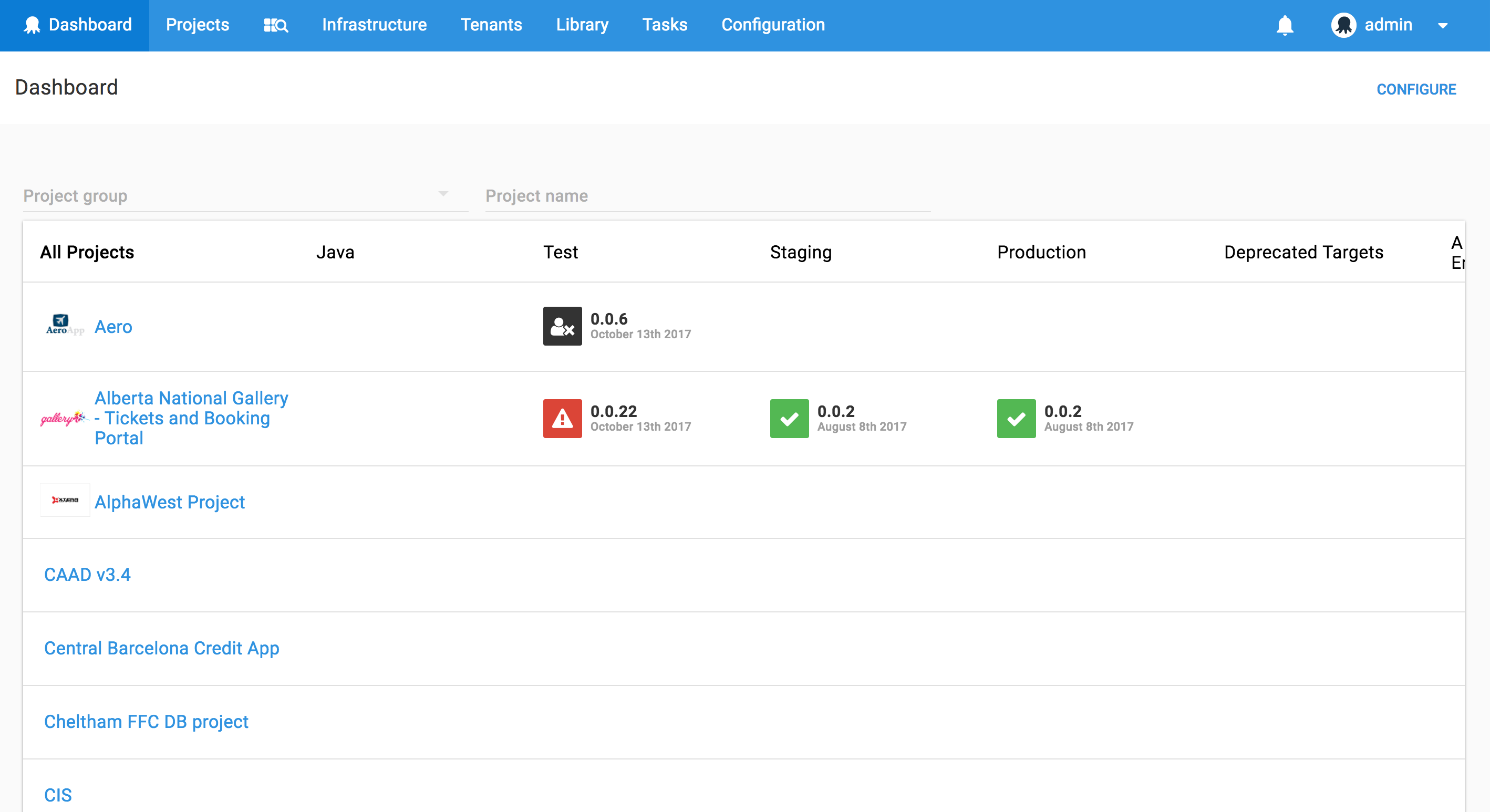
Task: Click the Octopus logo next to Dashboard
Action: click(x=33, y=25)
